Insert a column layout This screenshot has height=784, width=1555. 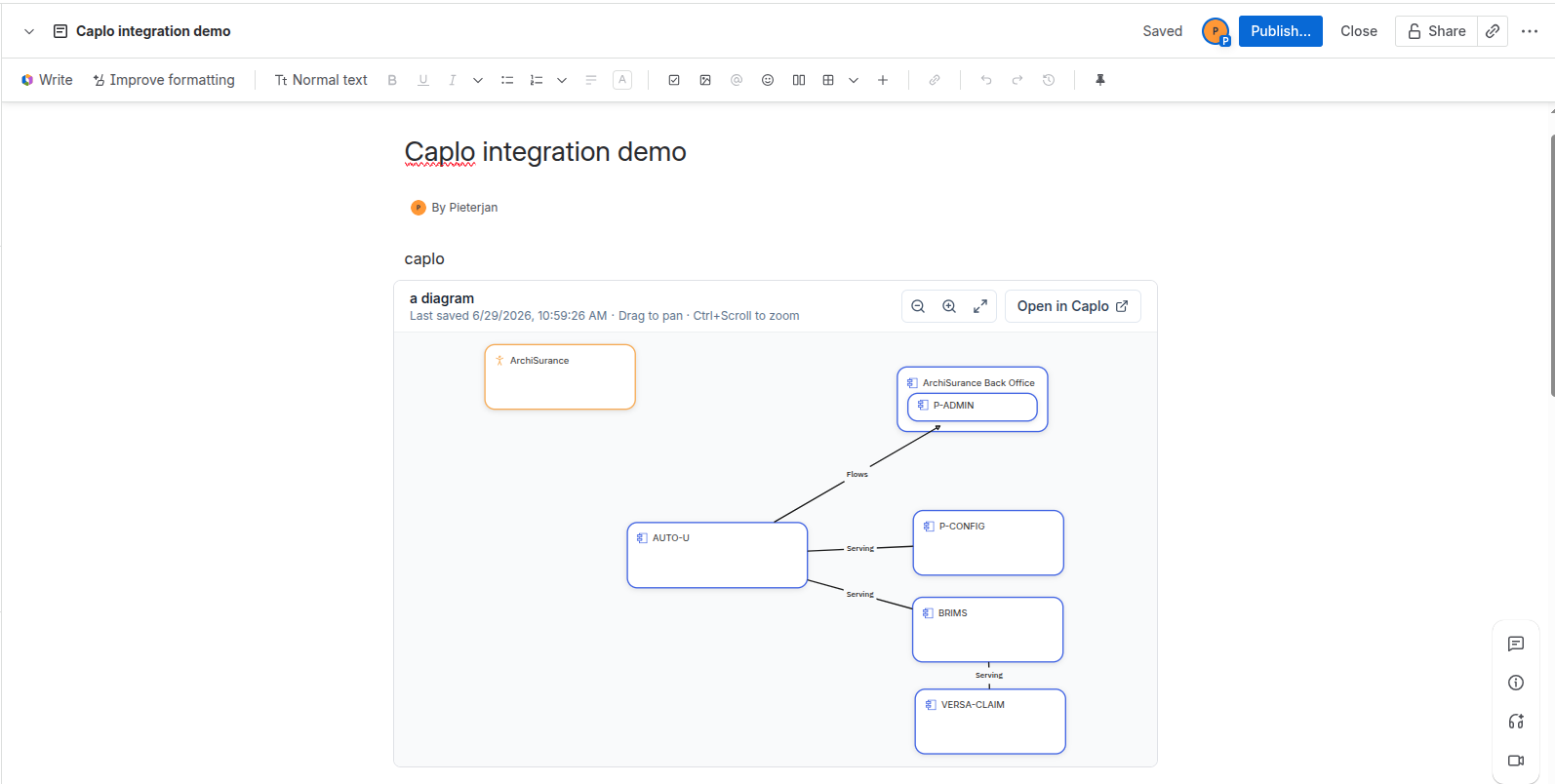(x=799, y=80)
